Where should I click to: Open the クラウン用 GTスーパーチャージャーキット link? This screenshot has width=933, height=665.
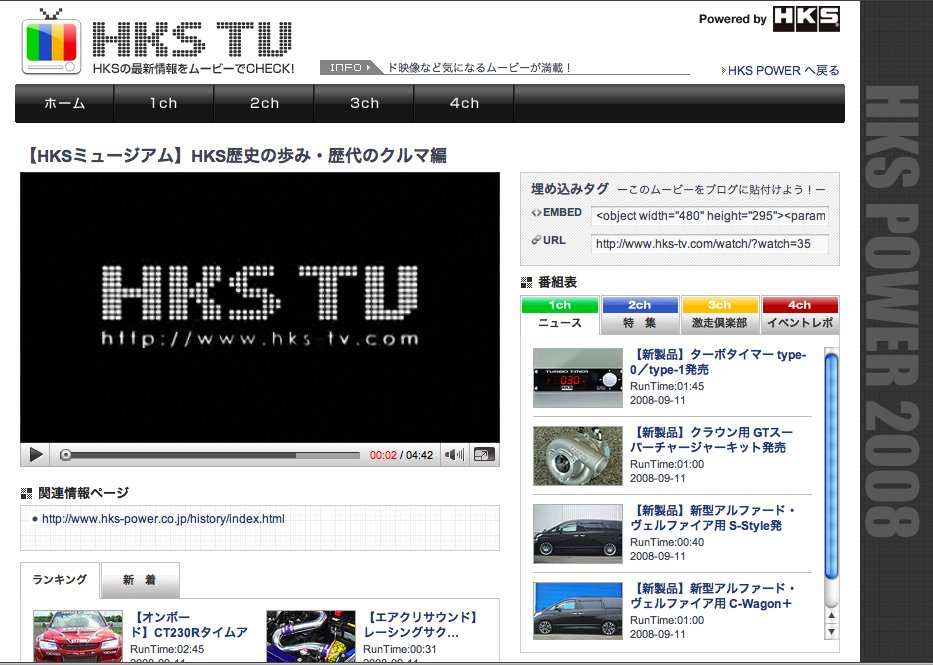pos(712,440)
